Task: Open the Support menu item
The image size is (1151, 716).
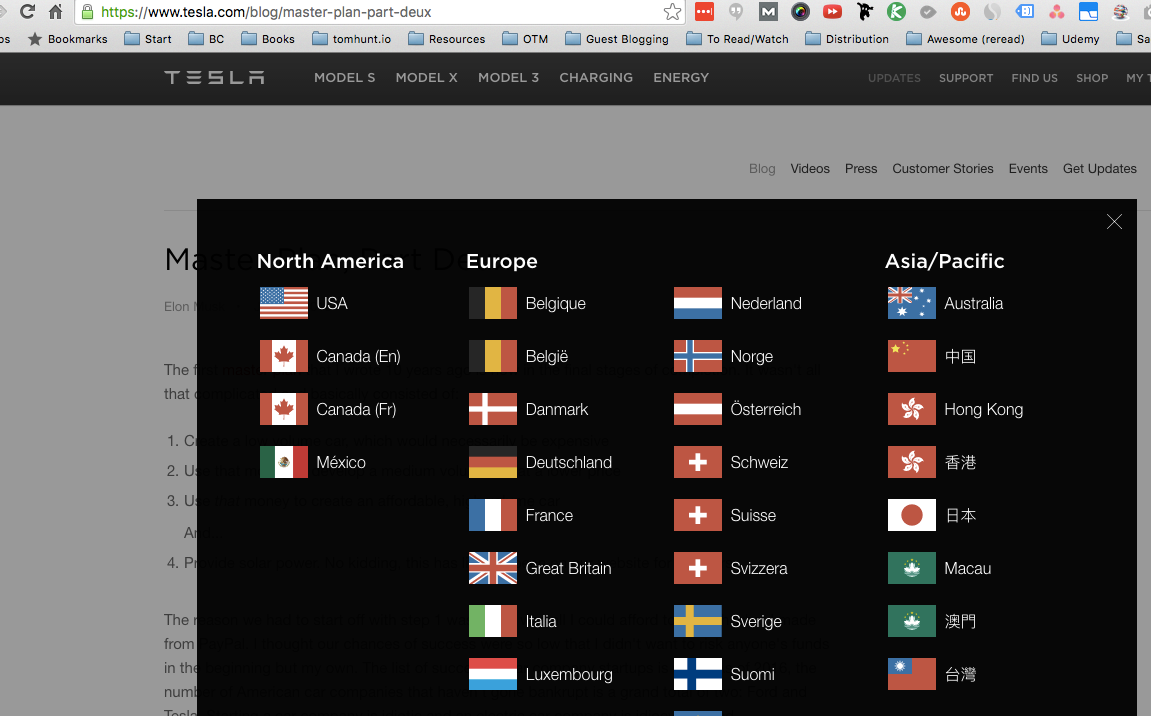Action: tap(966, 78)
